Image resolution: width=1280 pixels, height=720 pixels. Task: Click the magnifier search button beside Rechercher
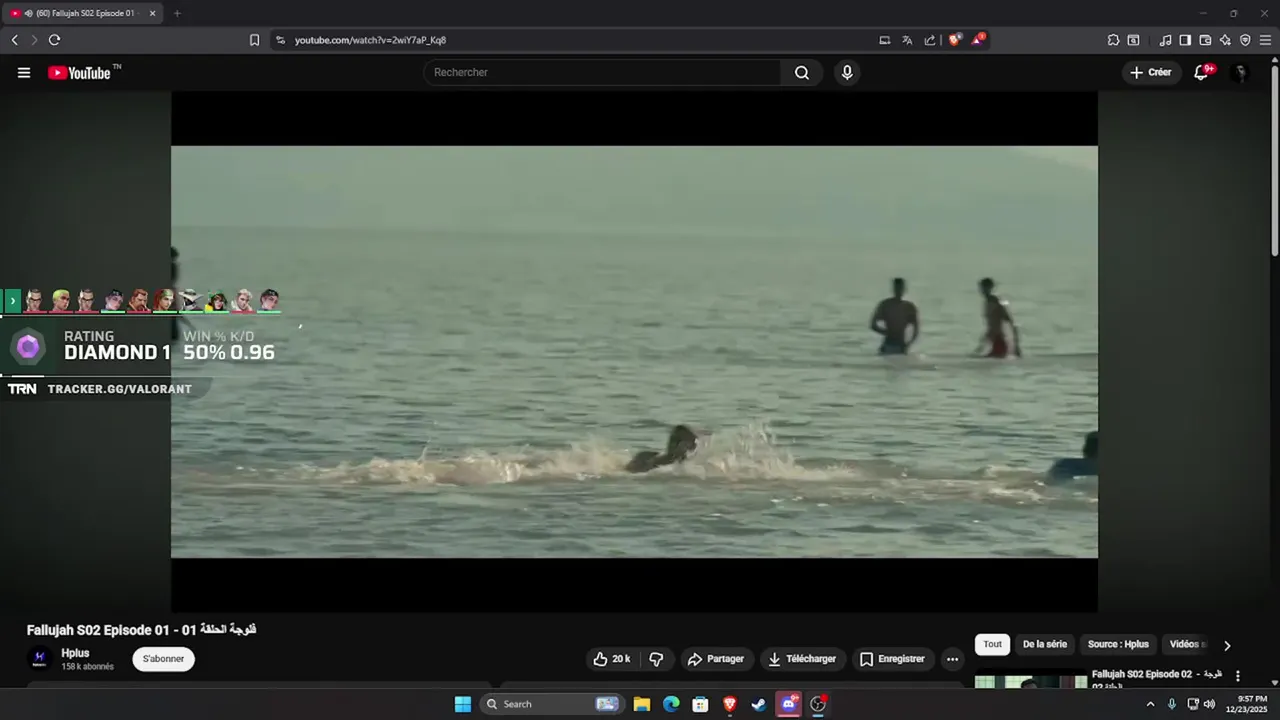coord(802,72)
